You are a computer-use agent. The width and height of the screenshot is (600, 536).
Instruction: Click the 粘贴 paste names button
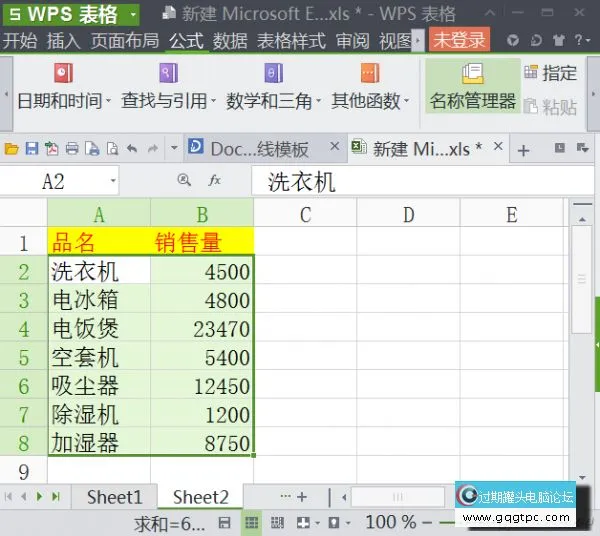click(550, 107)
